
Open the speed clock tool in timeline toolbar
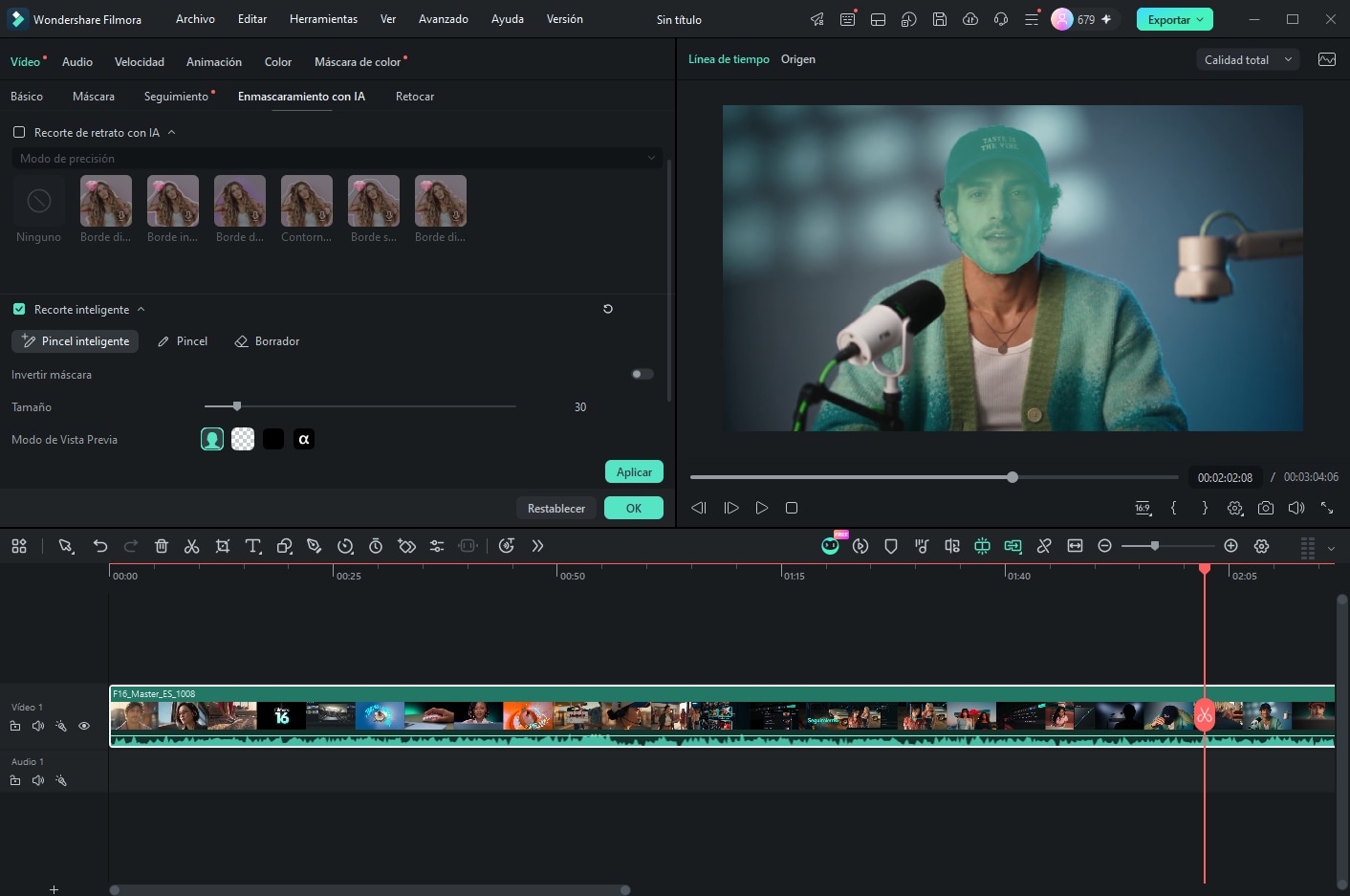pyautogui.click(x=345, y=546)
